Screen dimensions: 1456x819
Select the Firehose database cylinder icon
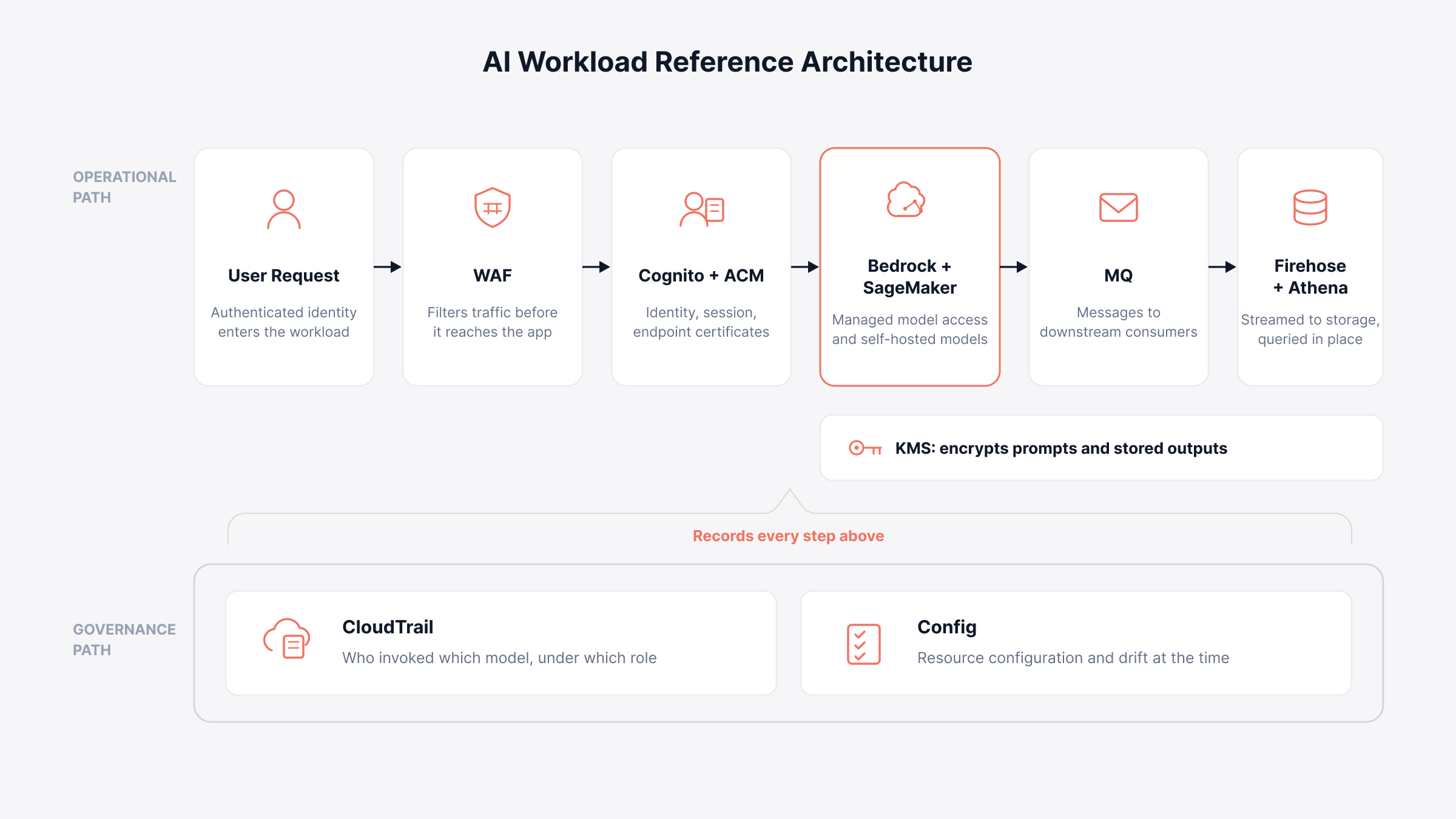1310,207
